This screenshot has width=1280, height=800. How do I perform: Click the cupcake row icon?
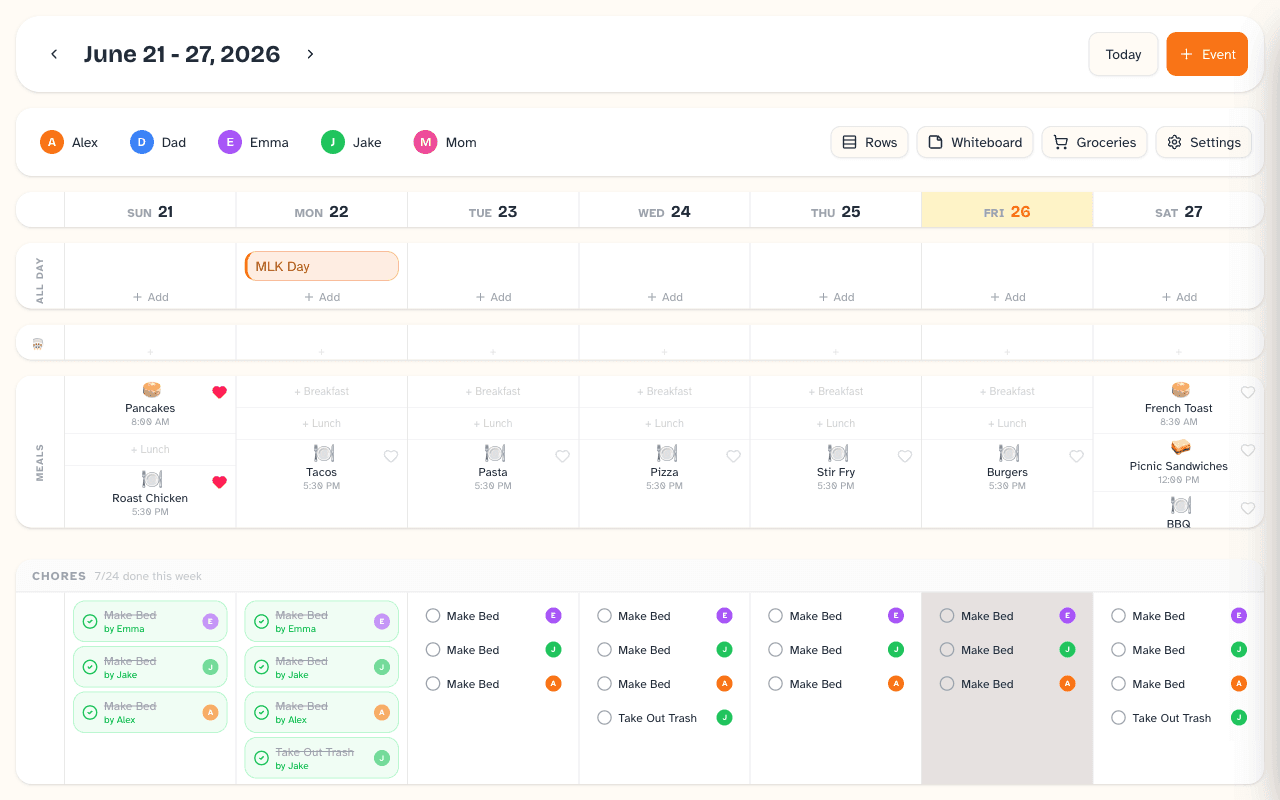click(x=38, y=343)
